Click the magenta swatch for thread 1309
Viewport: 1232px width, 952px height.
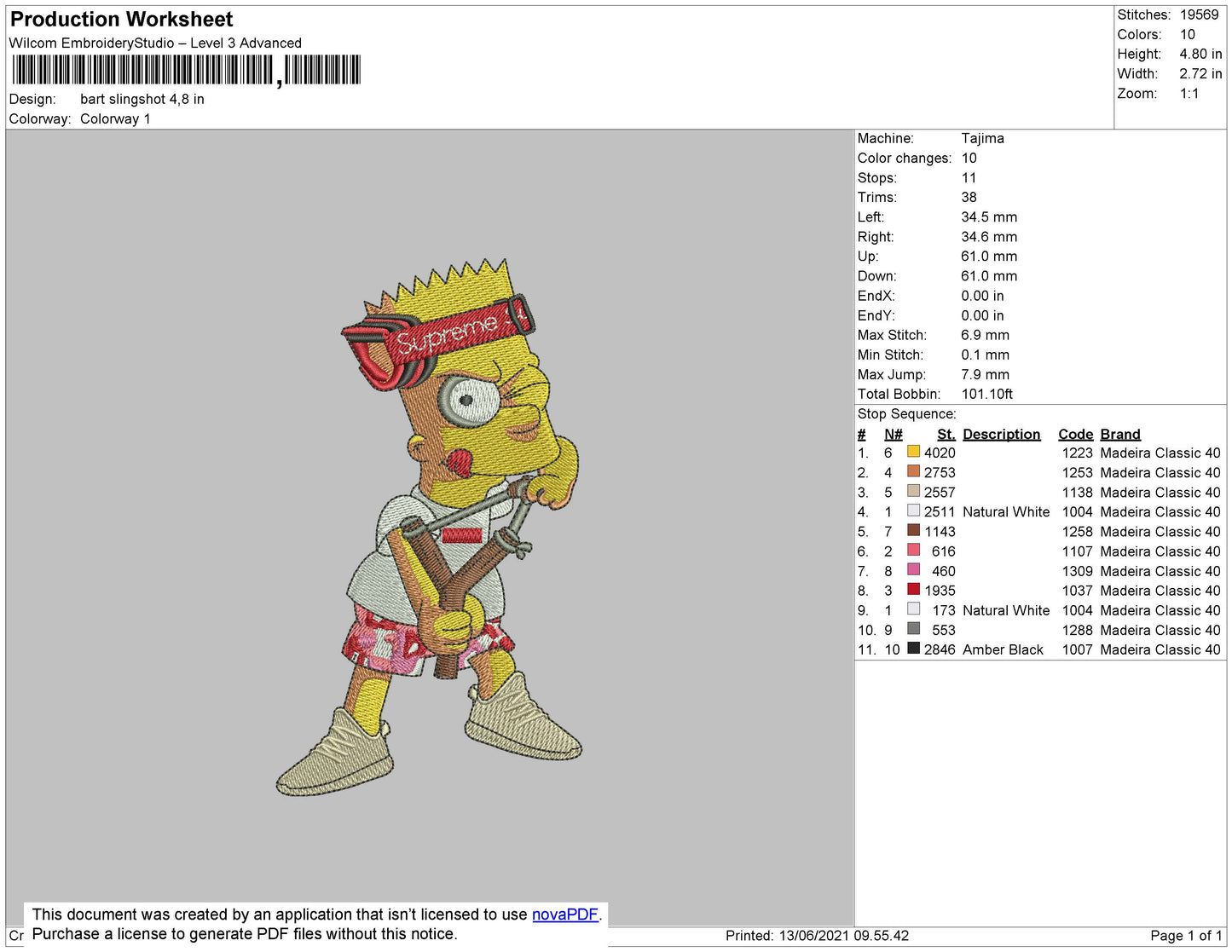point(913,569)
